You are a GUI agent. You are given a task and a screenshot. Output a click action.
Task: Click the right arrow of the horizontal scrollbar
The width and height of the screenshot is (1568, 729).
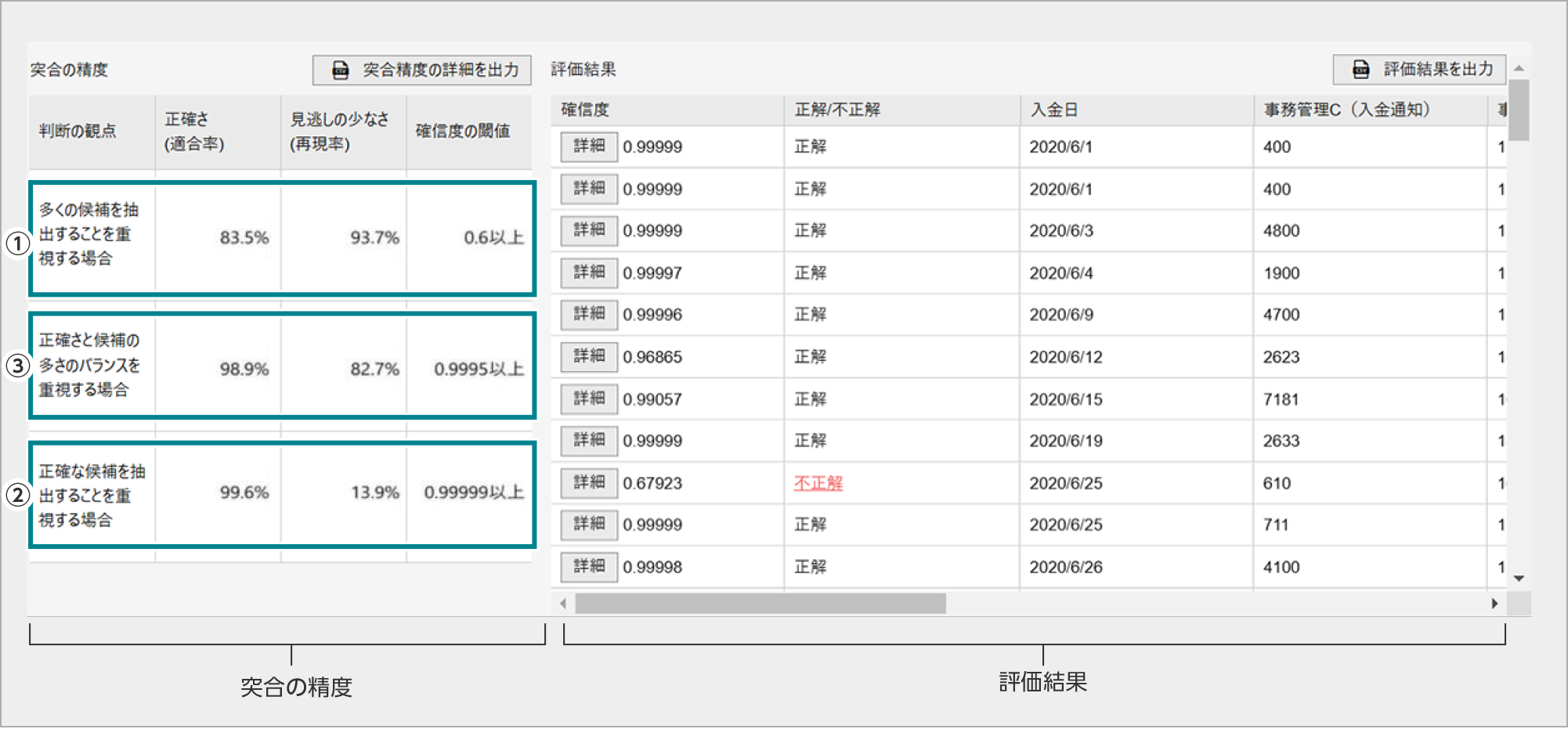pos(1494,604)
